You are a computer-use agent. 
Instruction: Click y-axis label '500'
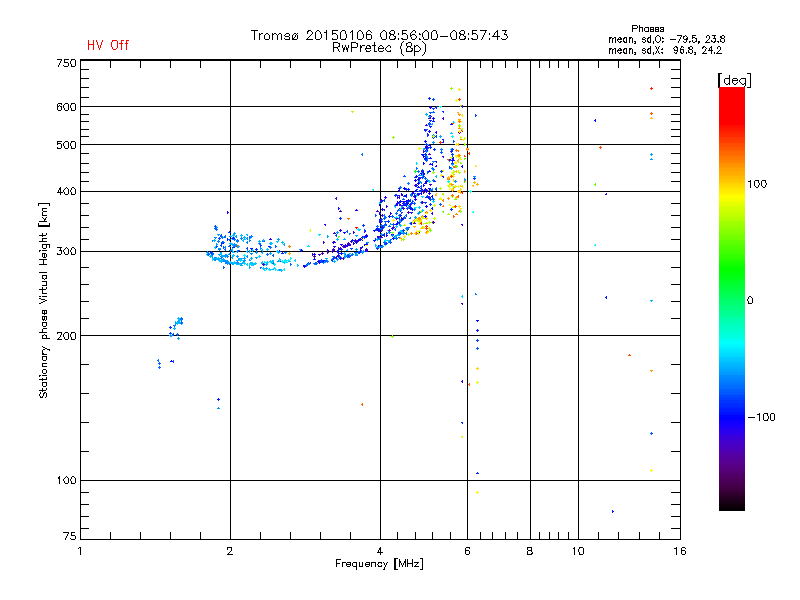coord(66,145)
